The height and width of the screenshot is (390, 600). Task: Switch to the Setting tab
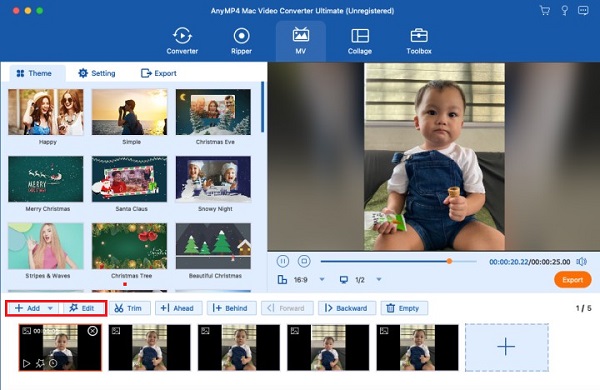(97, 73)
